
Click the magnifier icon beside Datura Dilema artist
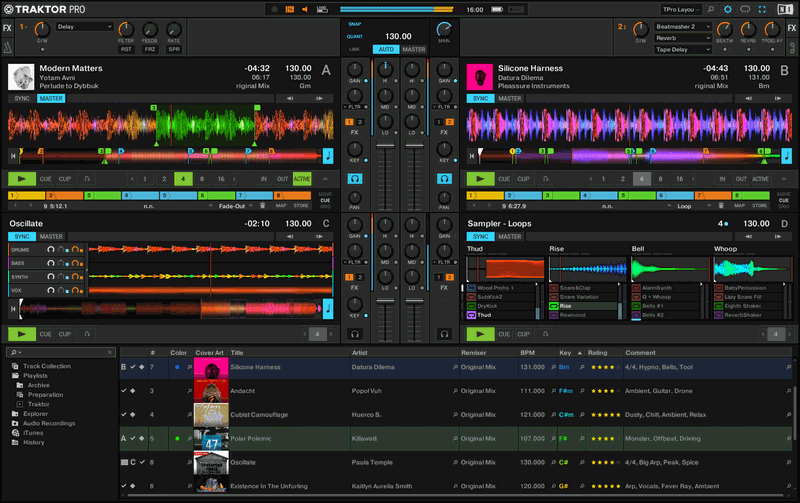[x=454, y=367]
